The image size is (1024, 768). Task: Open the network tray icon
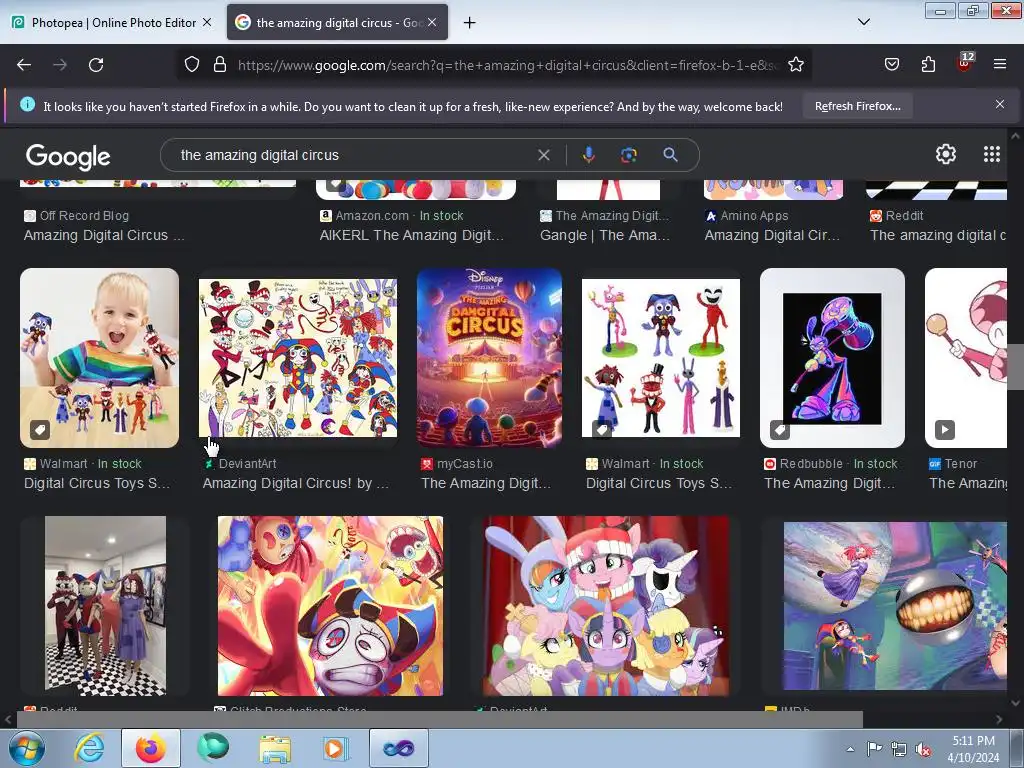(899, 750)
